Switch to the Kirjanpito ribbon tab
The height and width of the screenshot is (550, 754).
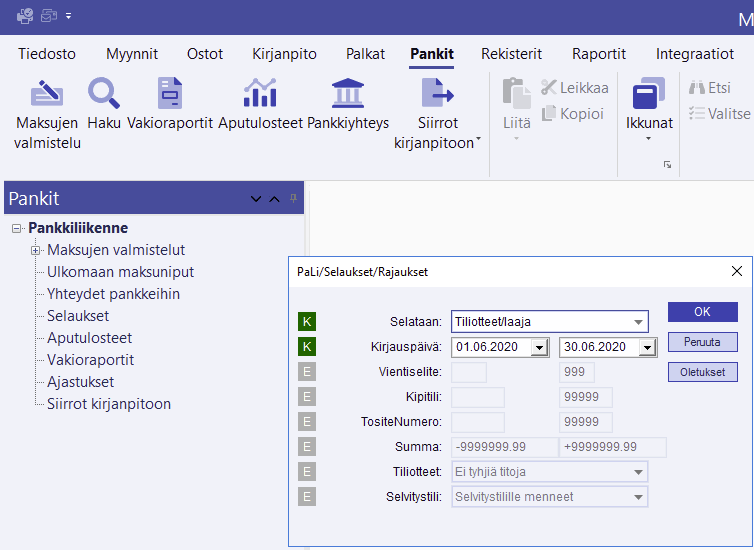[x=285, y=54]
